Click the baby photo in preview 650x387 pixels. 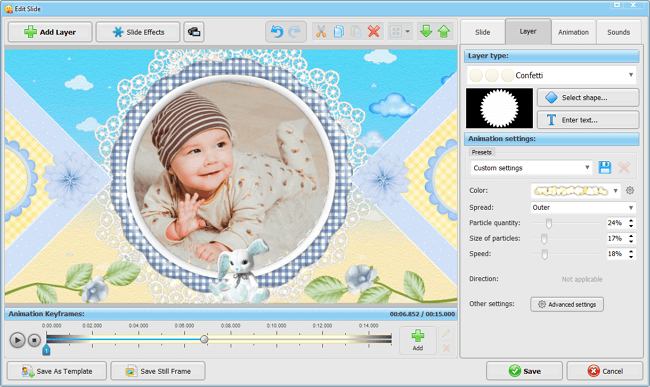tap(230, 176)
